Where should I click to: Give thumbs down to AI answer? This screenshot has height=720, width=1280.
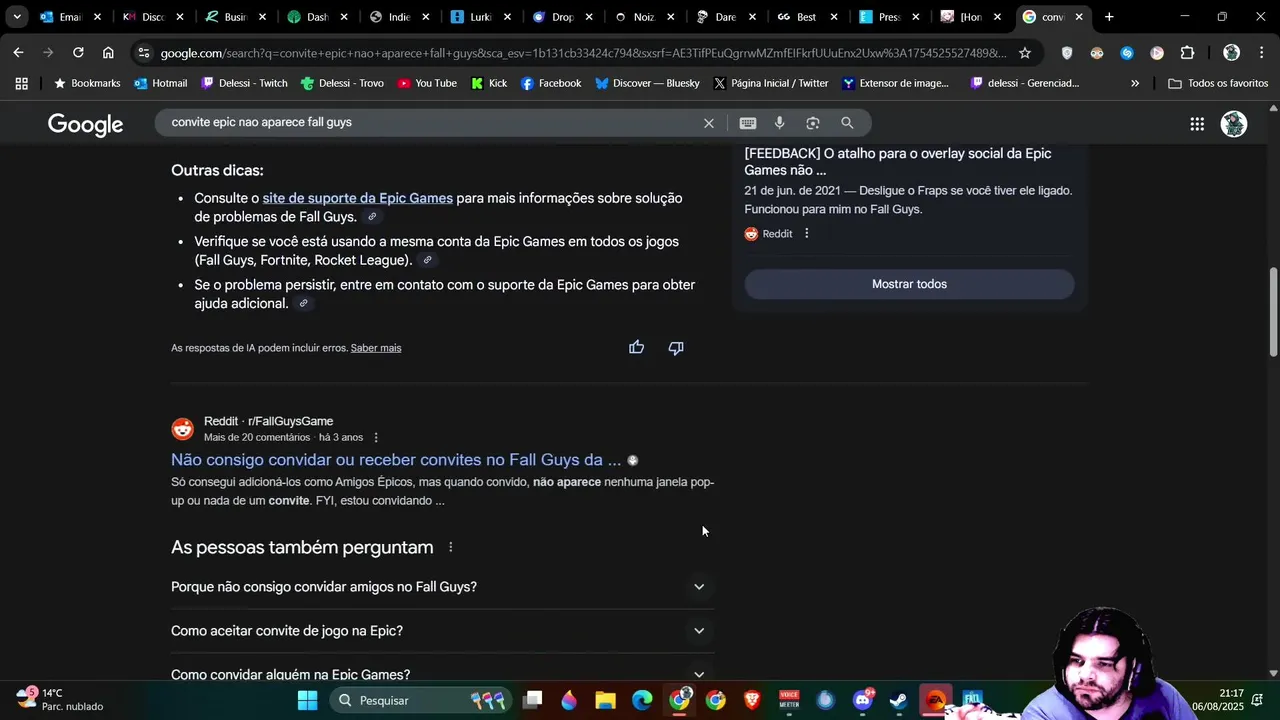pos(676,348)
